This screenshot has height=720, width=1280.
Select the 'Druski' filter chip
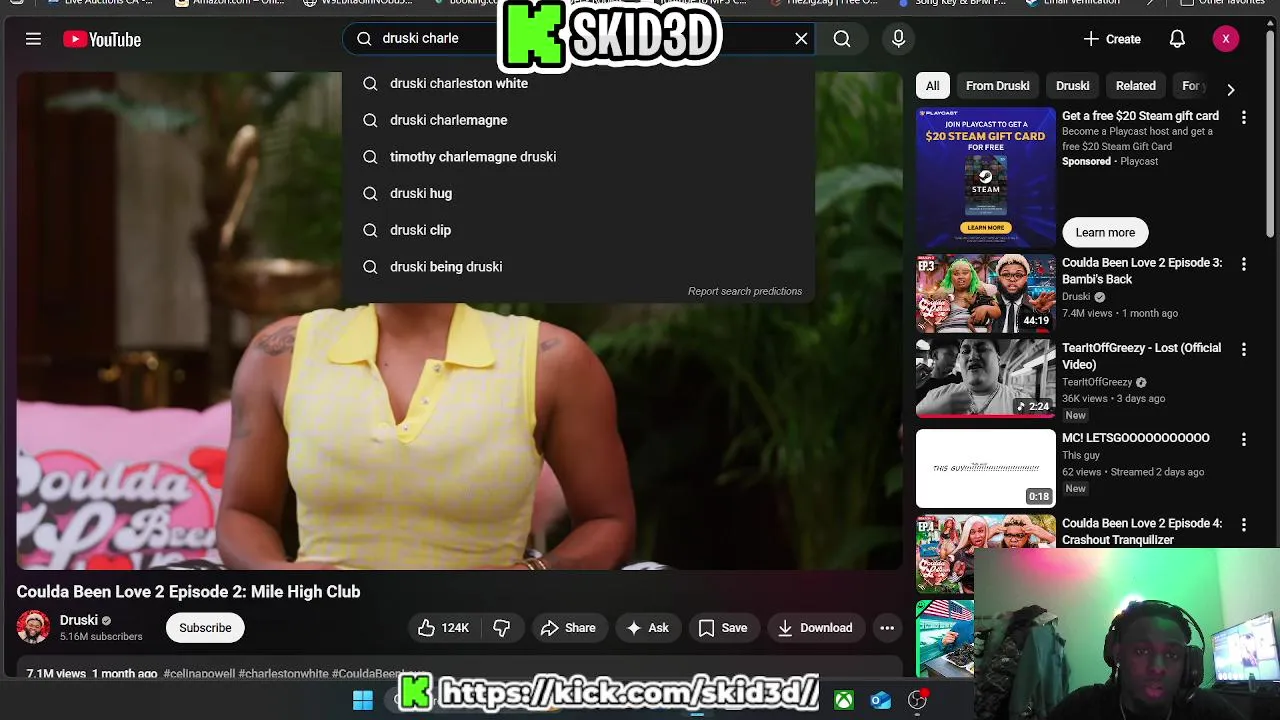pos(1072,86)
